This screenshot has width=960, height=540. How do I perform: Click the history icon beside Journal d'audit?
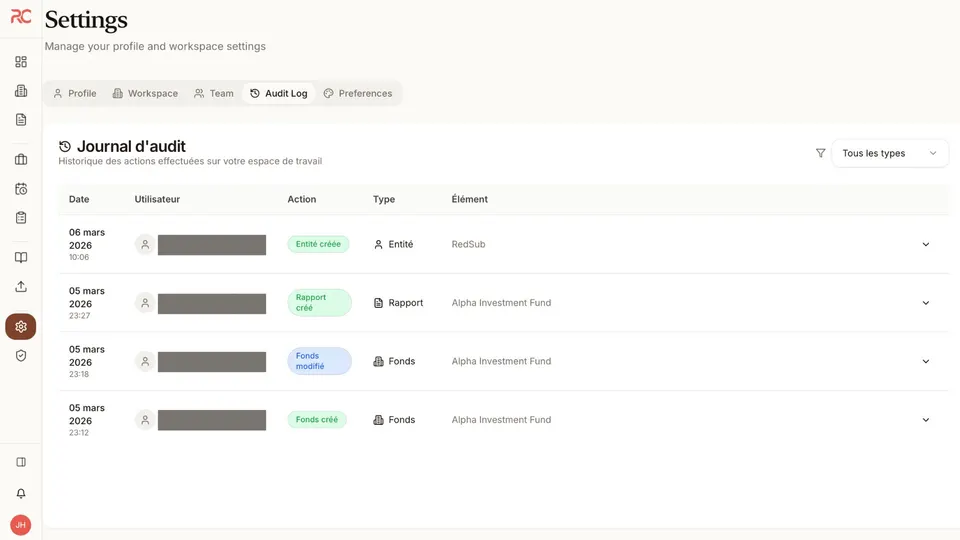pos(65,146)
